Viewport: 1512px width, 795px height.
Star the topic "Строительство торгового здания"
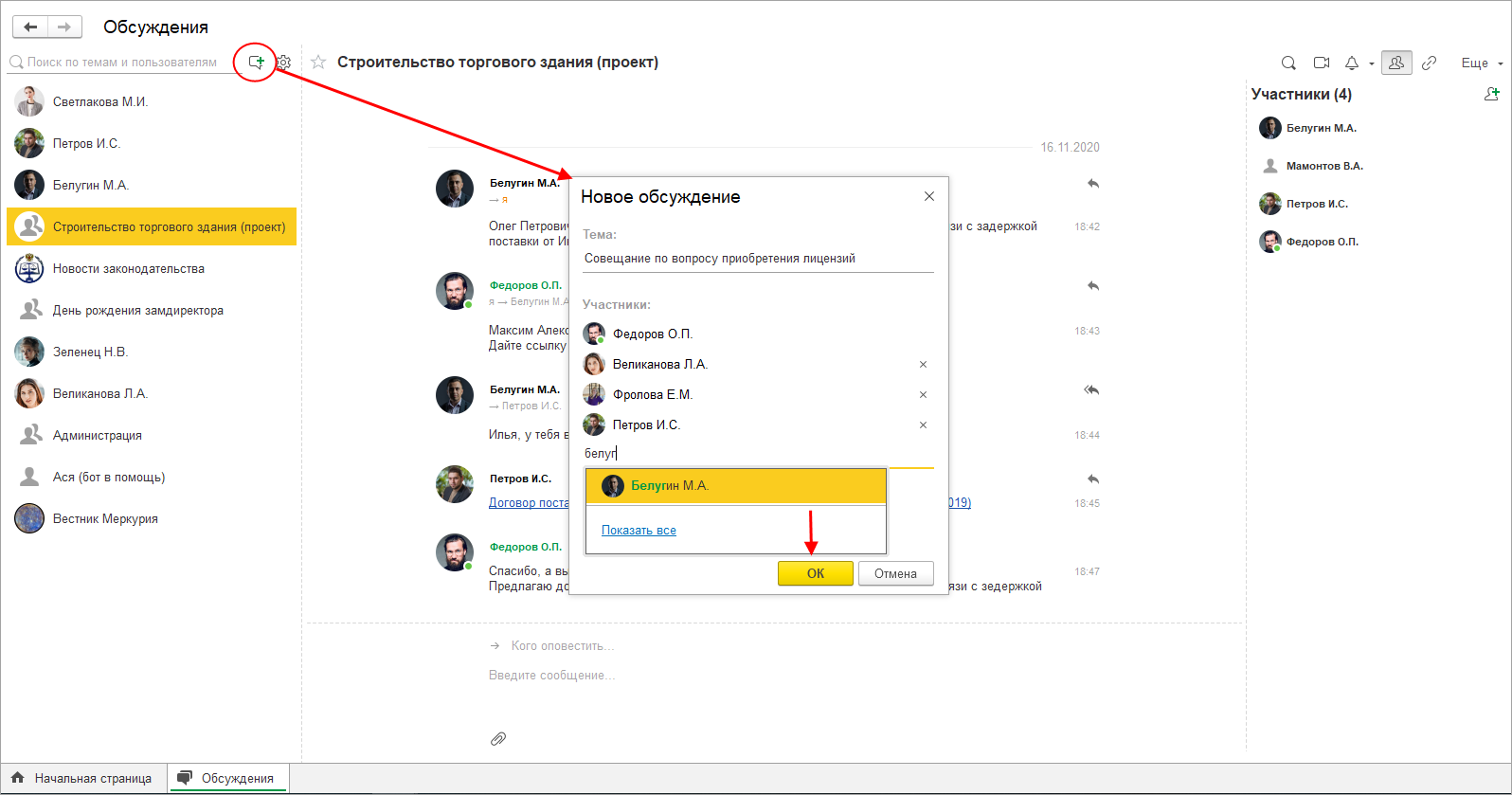click(x=318, y=63)
